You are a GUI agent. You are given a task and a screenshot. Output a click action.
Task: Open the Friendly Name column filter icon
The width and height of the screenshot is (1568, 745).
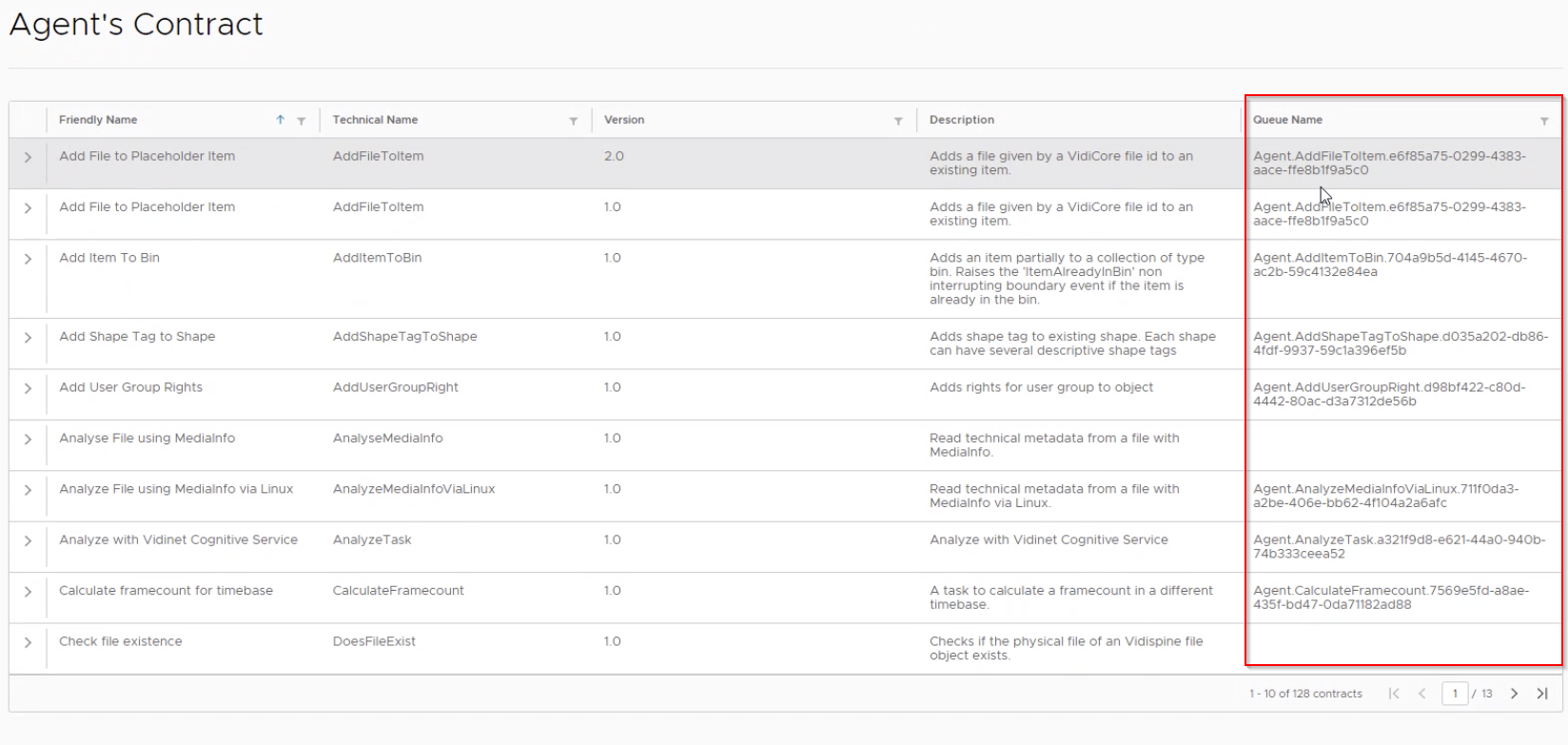coord(301,121)
